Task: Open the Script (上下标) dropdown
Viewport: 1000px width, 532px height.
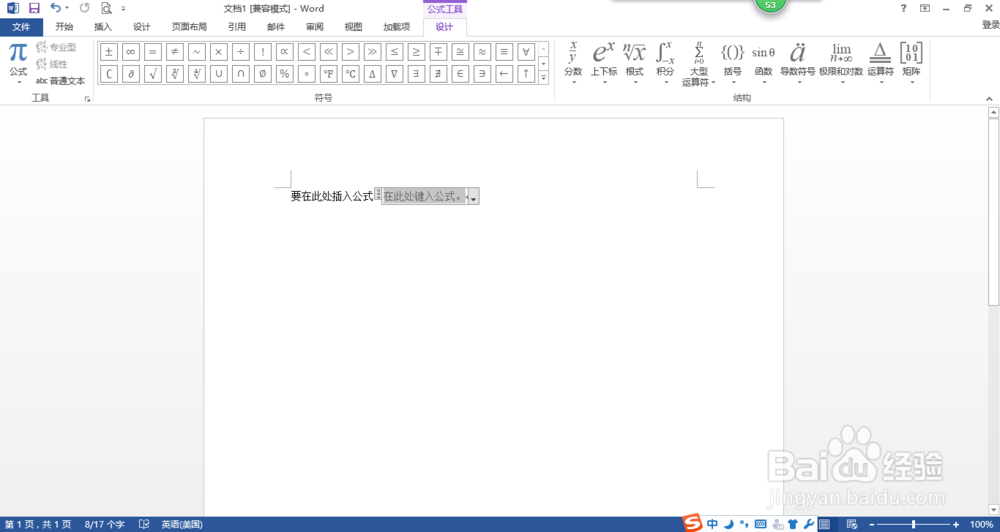Action: [x=603, y=63]
